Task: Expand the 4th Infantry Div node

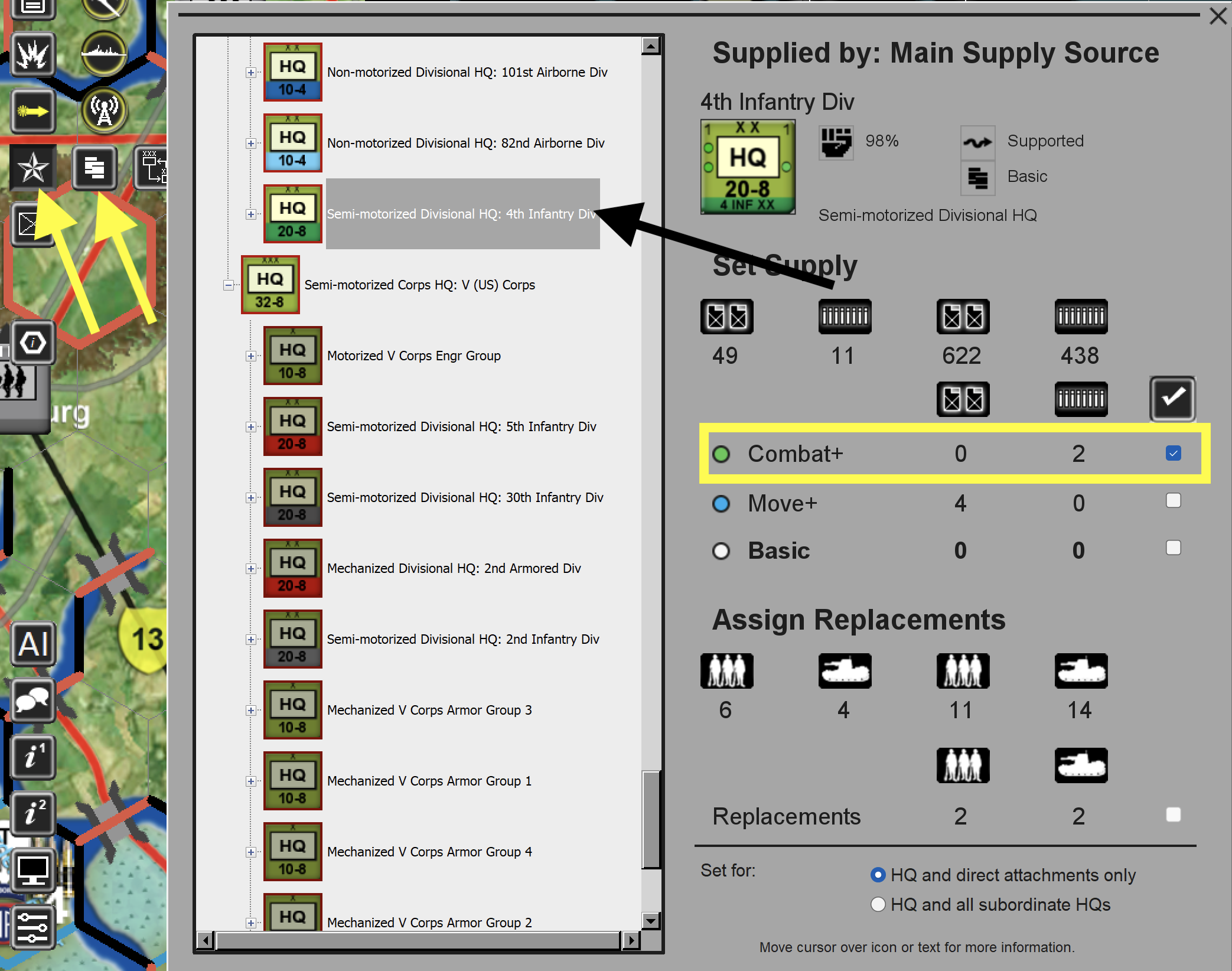Action: click(x=251, y=214)
